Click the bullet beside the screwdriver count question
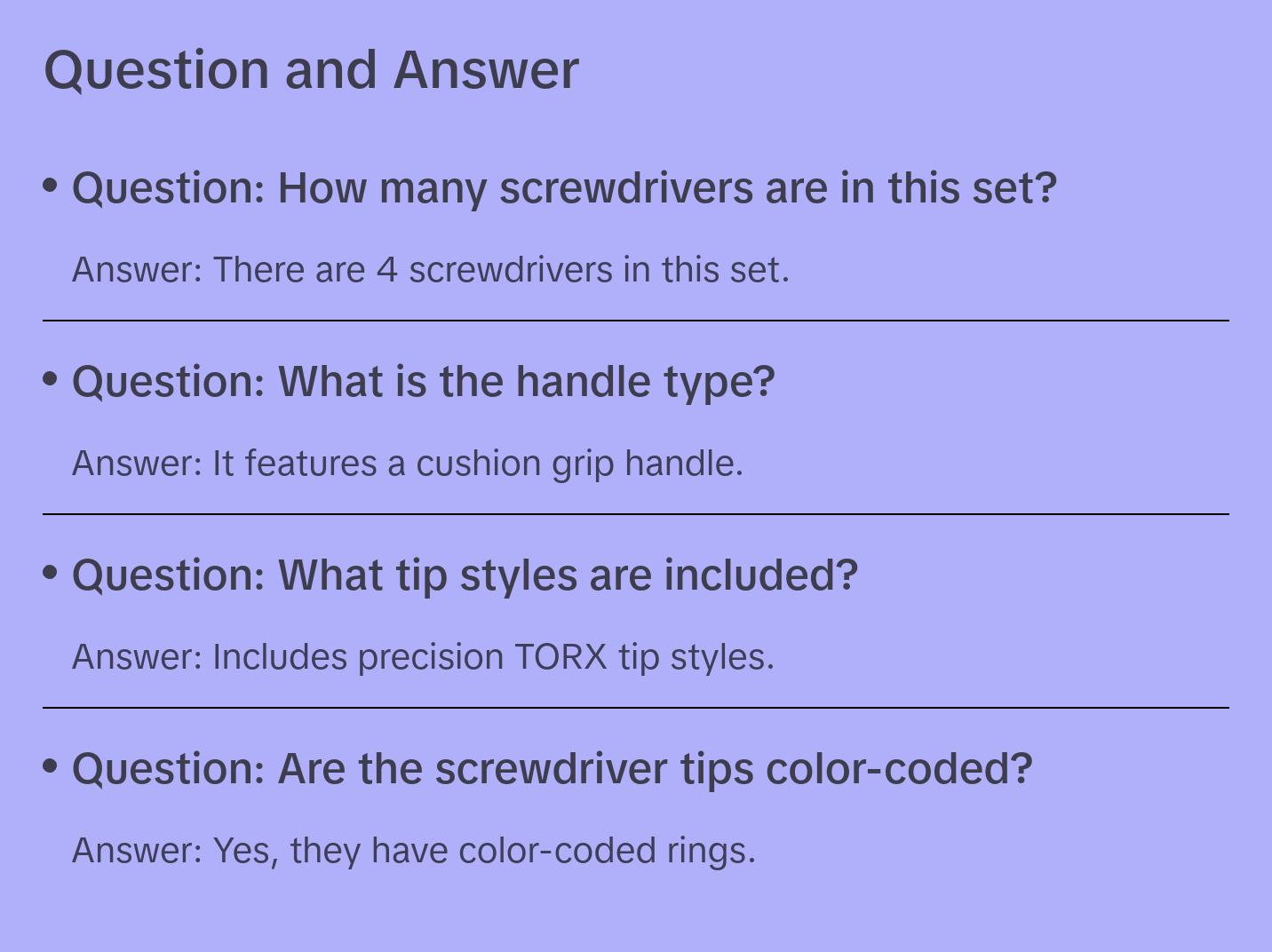This screenshot has width=1272, height=952. coord(51,185)
